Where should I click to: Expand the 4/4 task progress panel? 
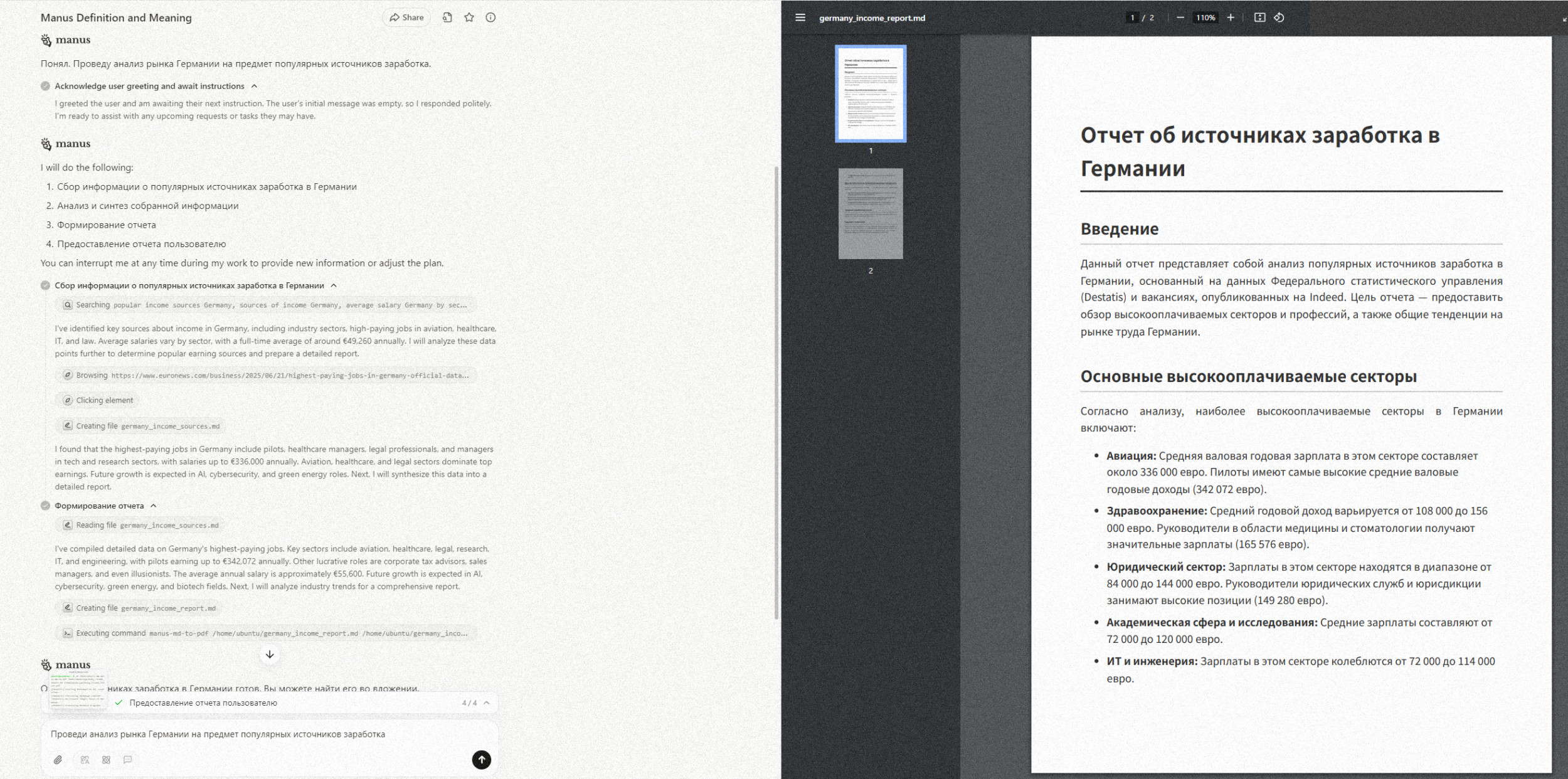pos(487,702)
